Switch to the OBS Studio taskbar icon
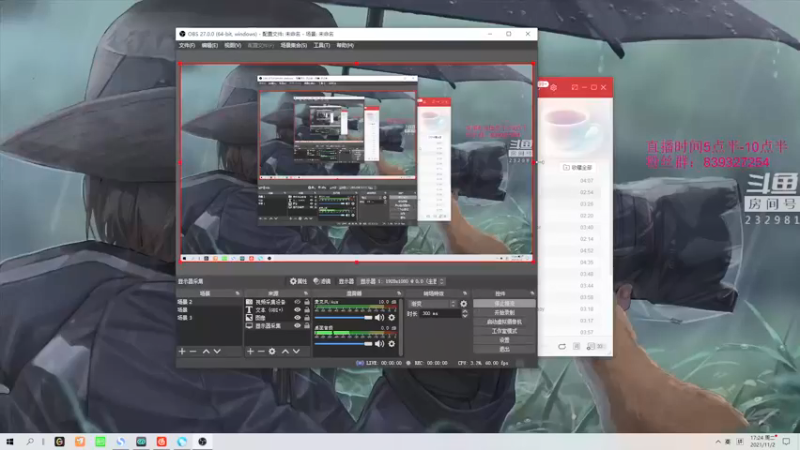The image size is (800, 450). pos(203,441)
